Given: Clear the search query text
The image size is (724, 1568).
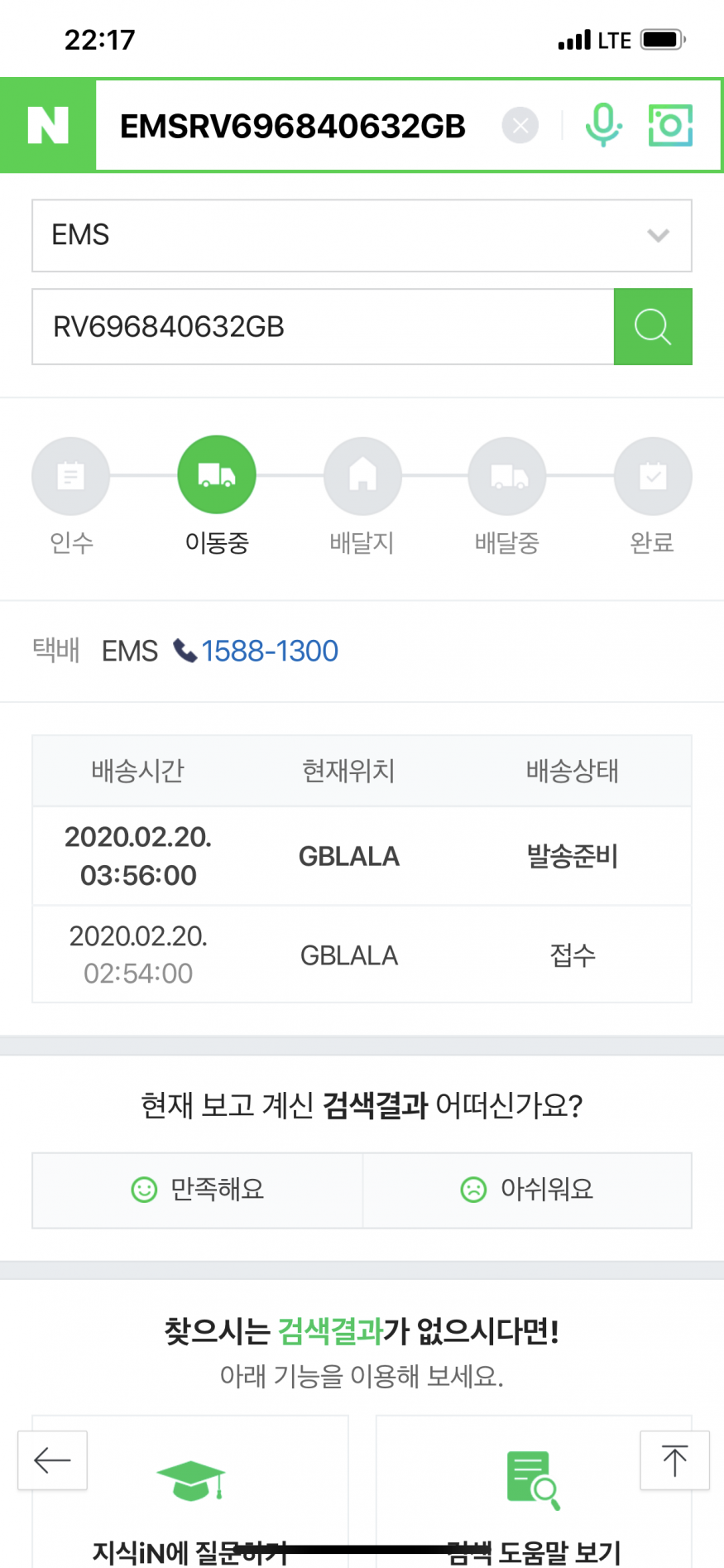Looking at the screenshot, I should [x=520, y=126].
